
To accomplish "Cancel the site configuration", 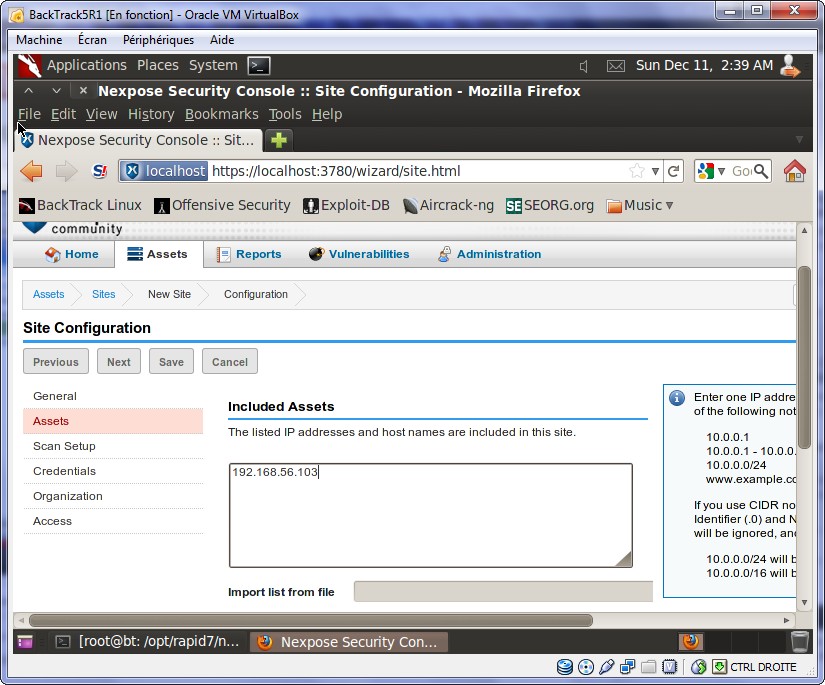I will point(230,361).
